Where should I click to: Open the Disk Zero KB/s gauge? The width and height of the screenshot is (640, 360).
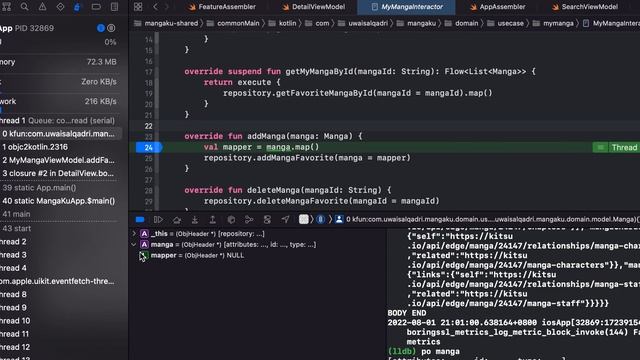(x=59, y=82)
